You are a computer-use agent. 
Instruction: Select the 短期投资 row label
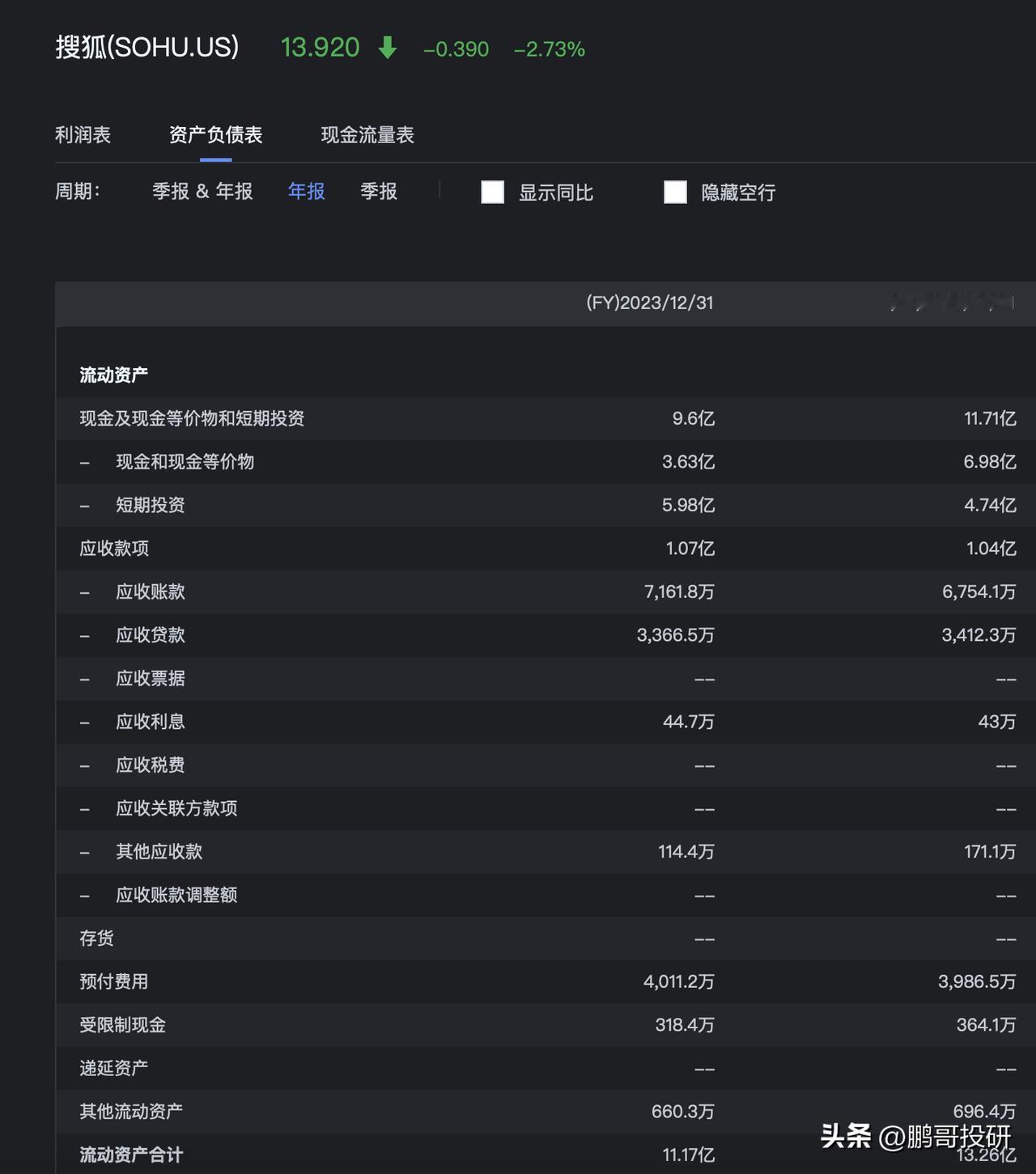point(151,506)
